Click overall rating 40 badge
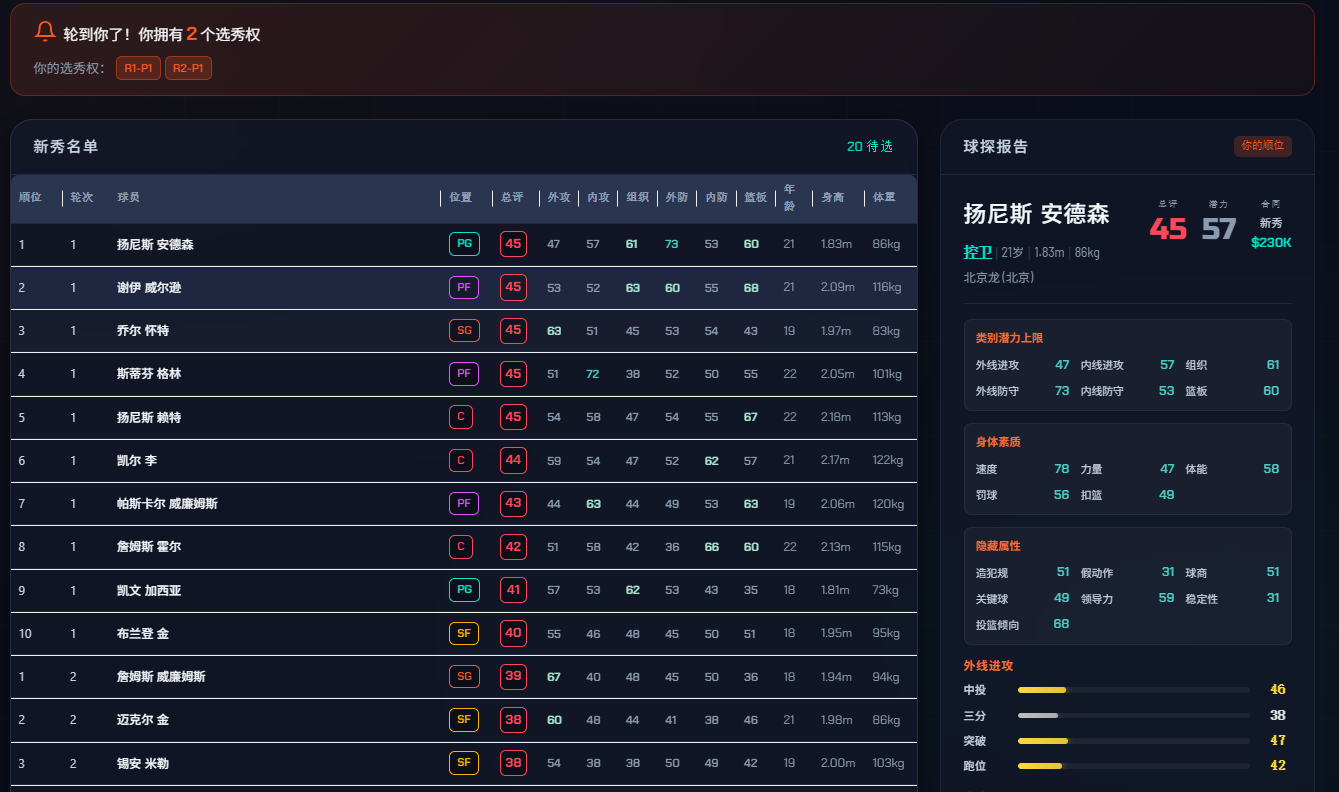 click(513, 633)
